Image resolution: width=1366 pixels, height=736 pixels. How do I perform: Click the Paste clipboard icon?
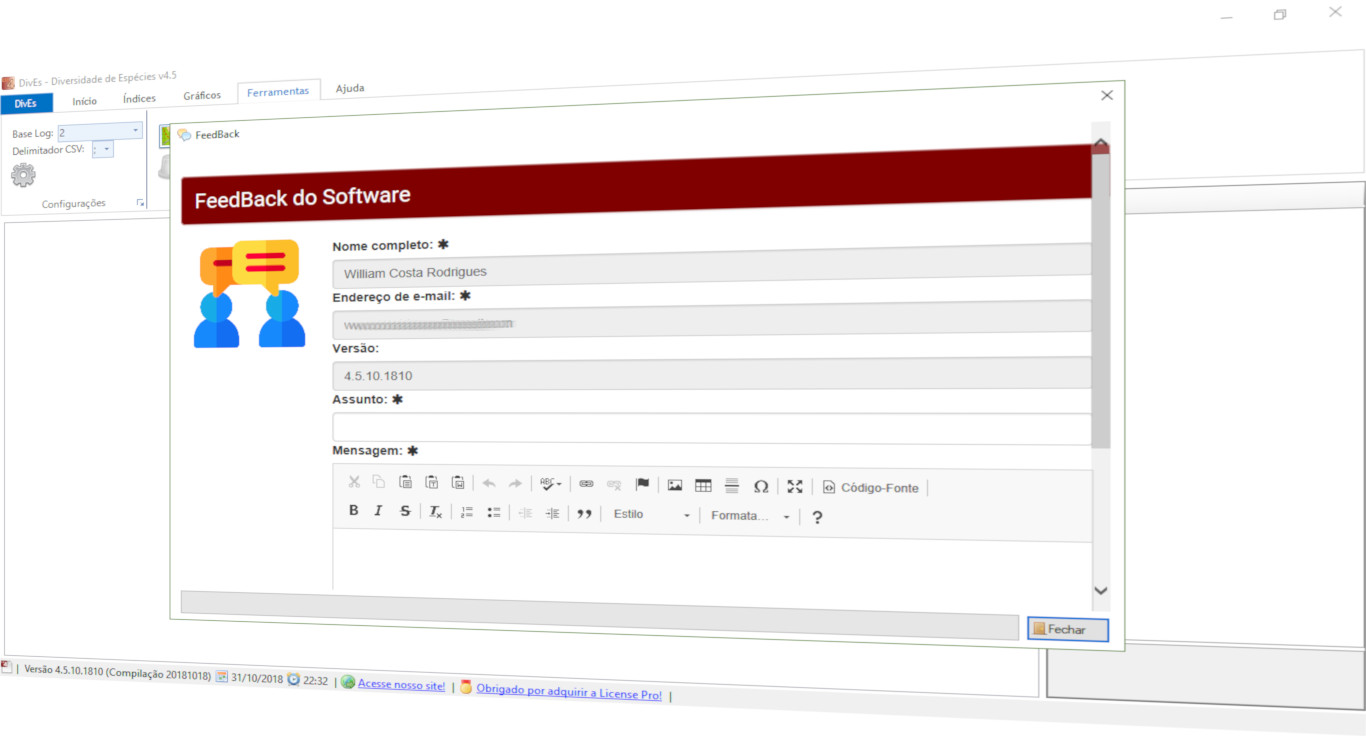405,482
